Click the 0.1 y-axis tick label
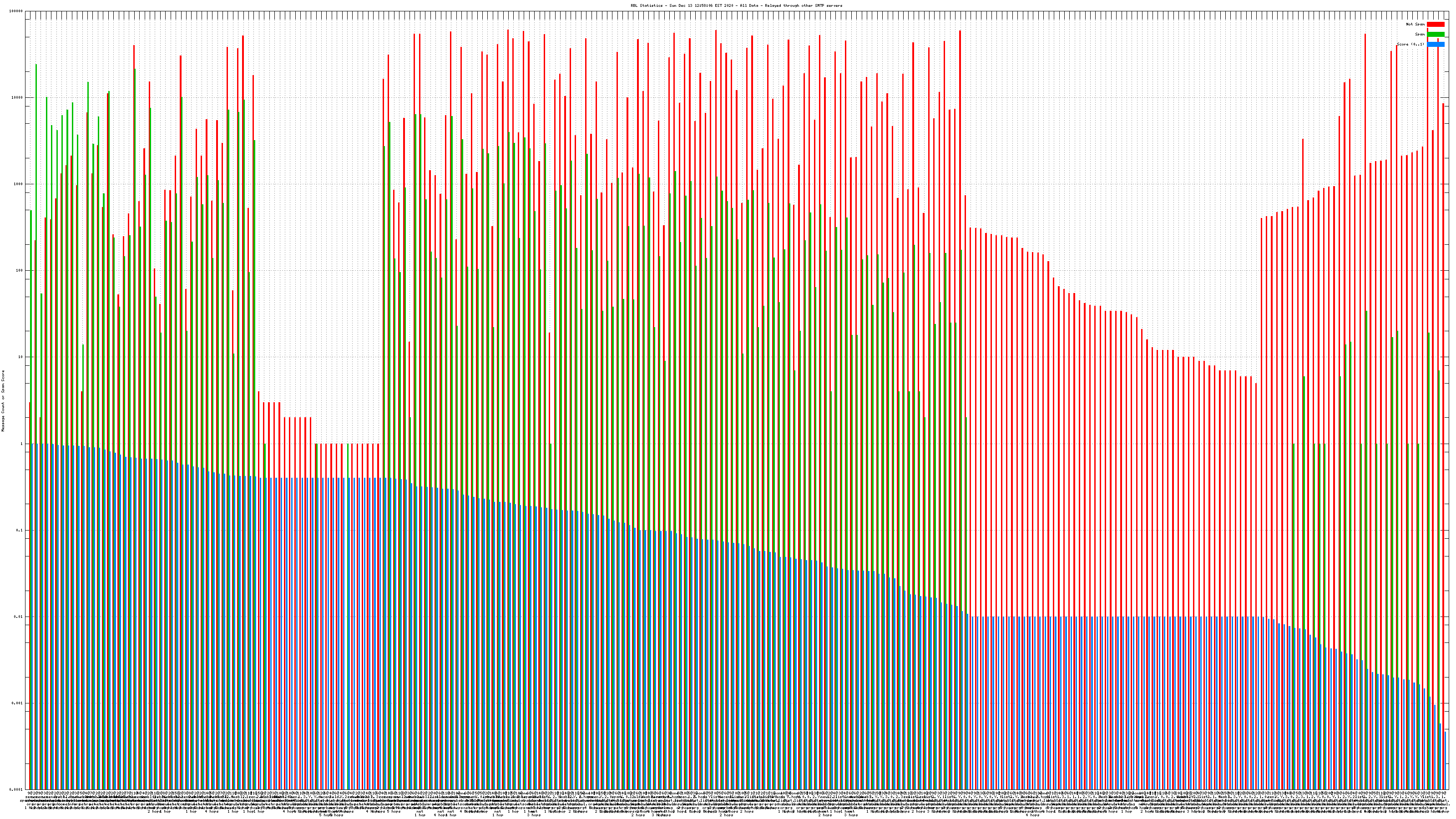The height and width of the screenshot is (819, 1456). click(20, 530)
